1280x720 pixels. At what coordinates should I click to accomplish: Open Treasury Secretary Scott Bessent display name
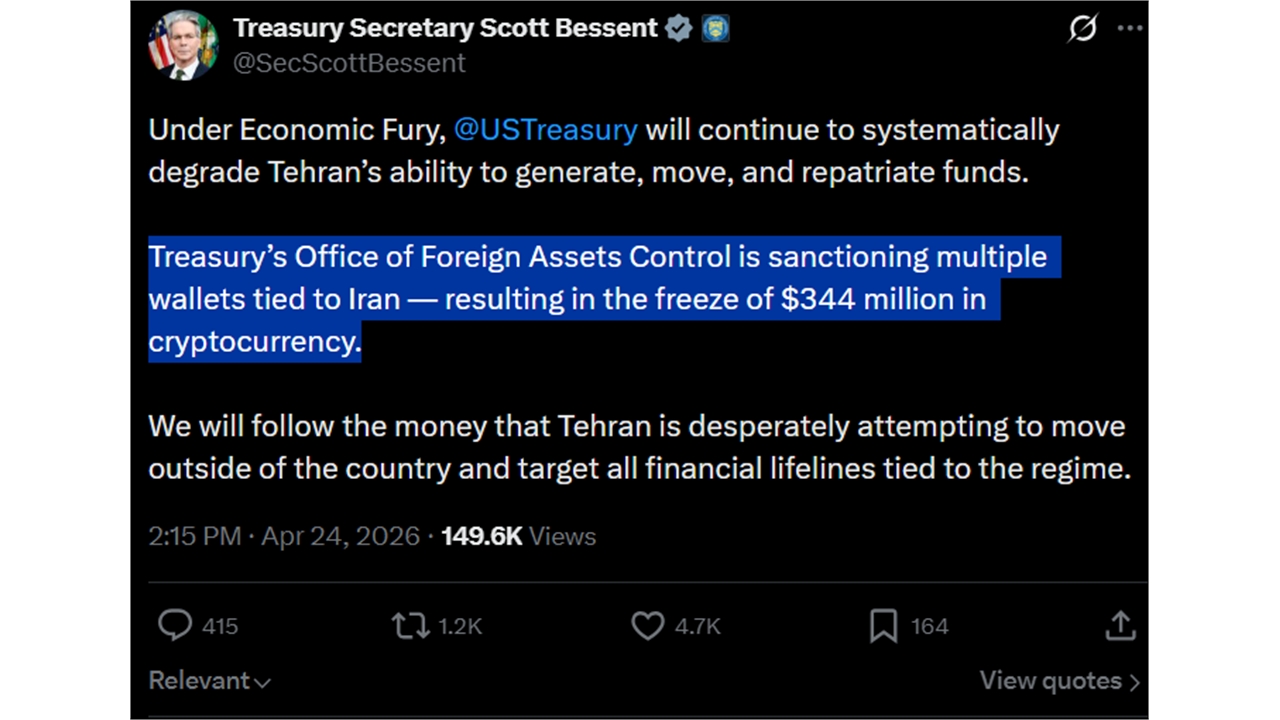click(x=445, y=28)
